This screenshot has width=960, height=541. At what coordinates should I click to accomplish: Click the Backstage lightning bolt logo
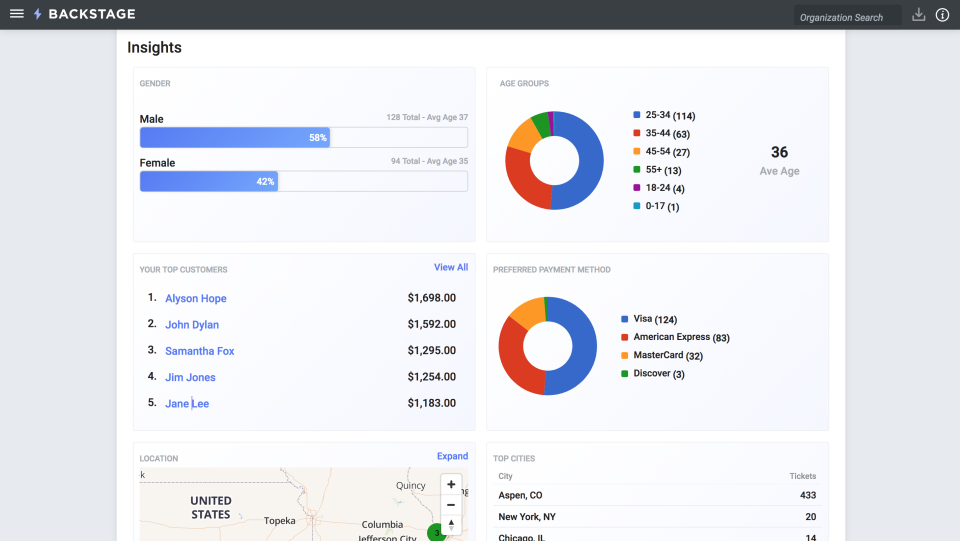click(38, 14)
